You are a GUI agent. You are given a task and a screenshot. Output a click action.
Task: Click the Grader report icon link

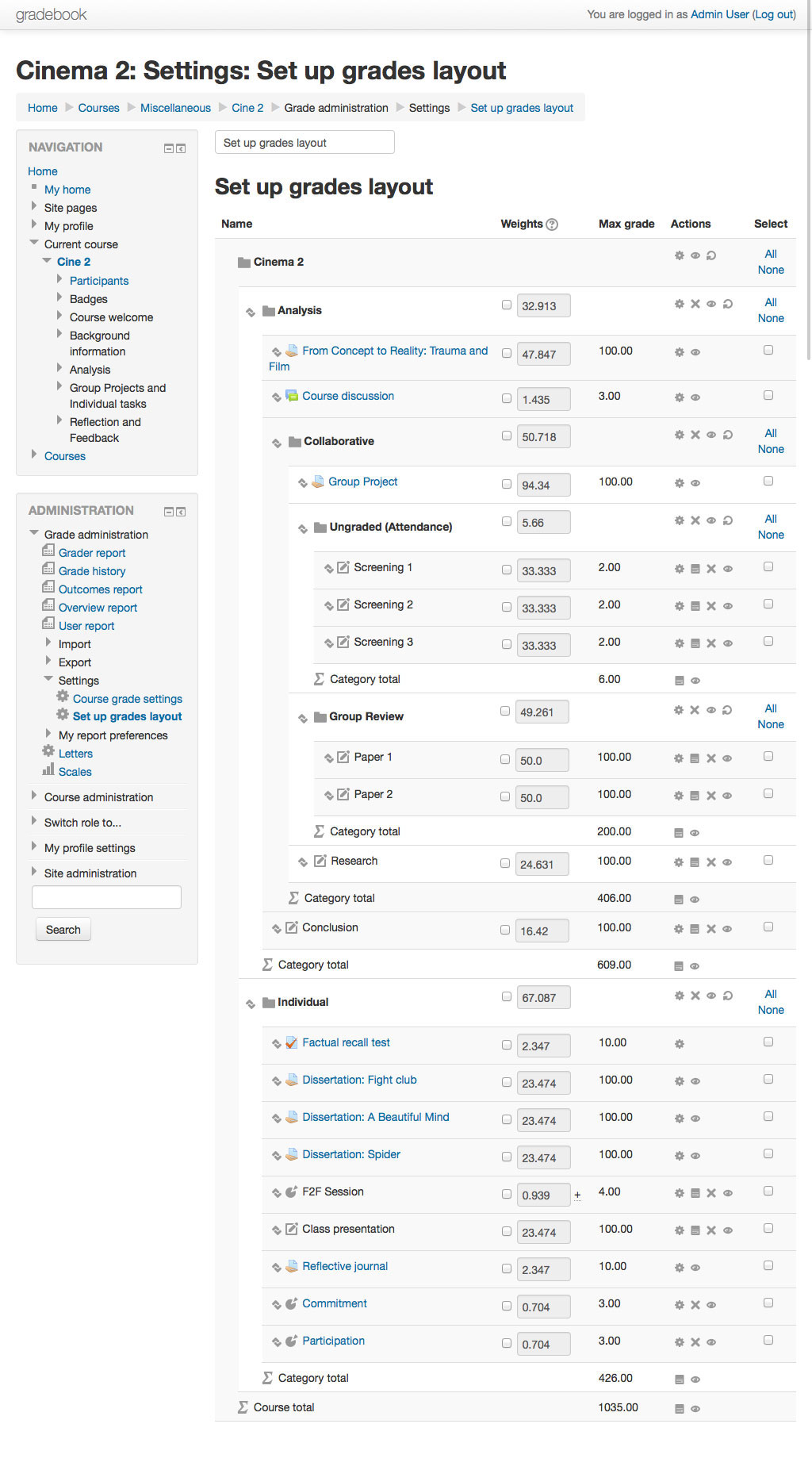click(x=48, y=551)
